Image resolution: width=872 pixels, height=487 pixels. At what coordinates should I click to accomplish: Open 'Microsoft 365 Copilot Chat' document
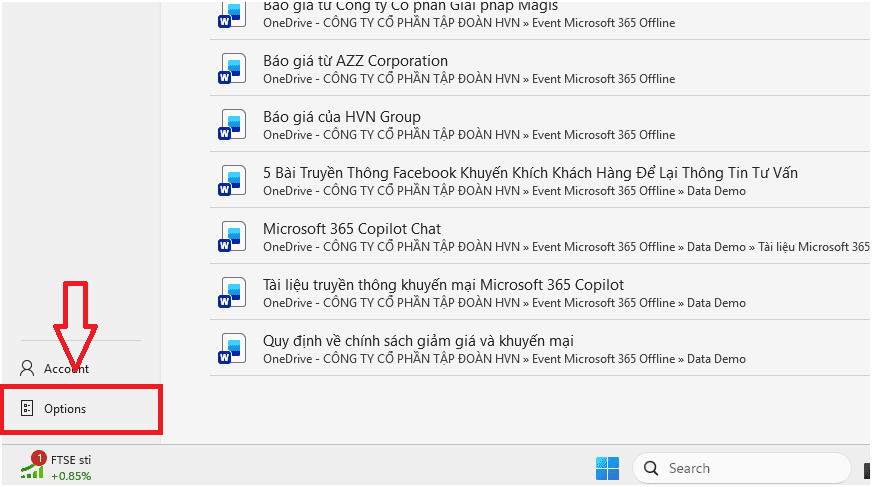coord(351,228)
